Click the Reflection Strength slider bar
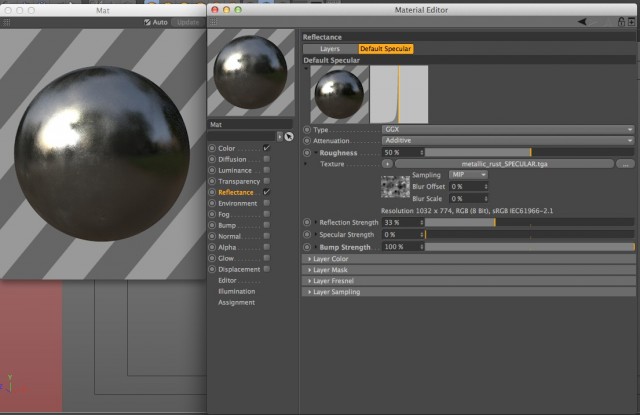This screenshot has width=640, height=415. point(530,222)
